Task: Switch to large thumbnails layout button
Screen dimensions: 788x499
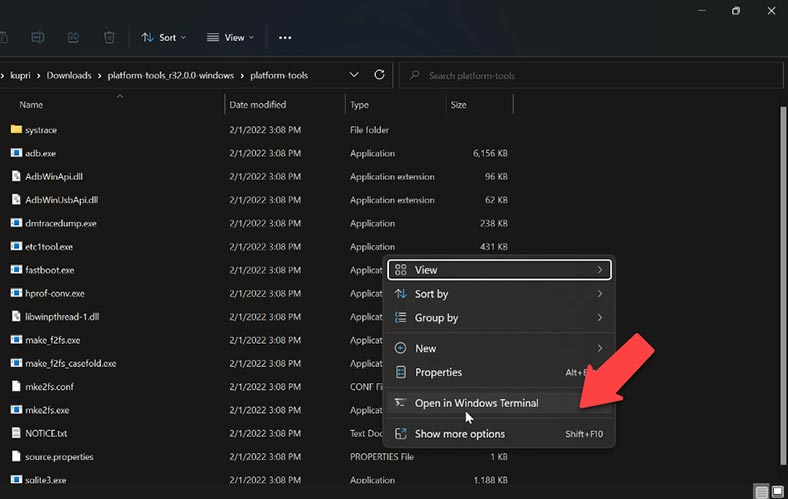Action: [777, 491]
